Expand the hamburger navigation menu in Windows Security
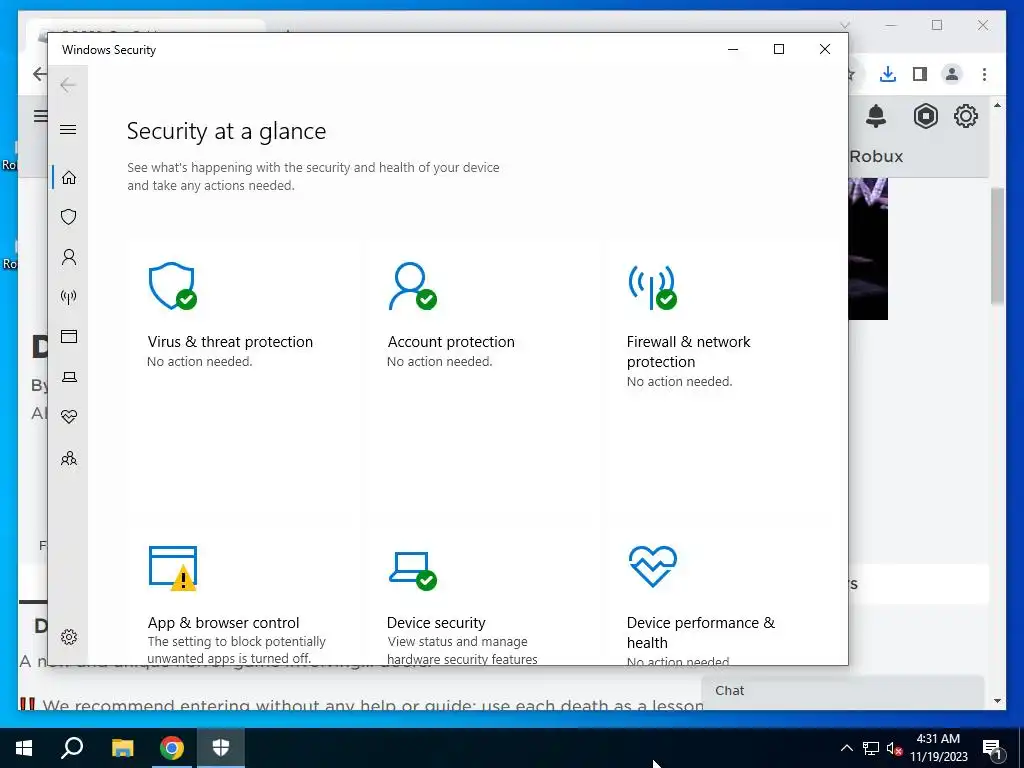Image resolution: width=1024 pixels, height=768 pixels. coord(68,129)
